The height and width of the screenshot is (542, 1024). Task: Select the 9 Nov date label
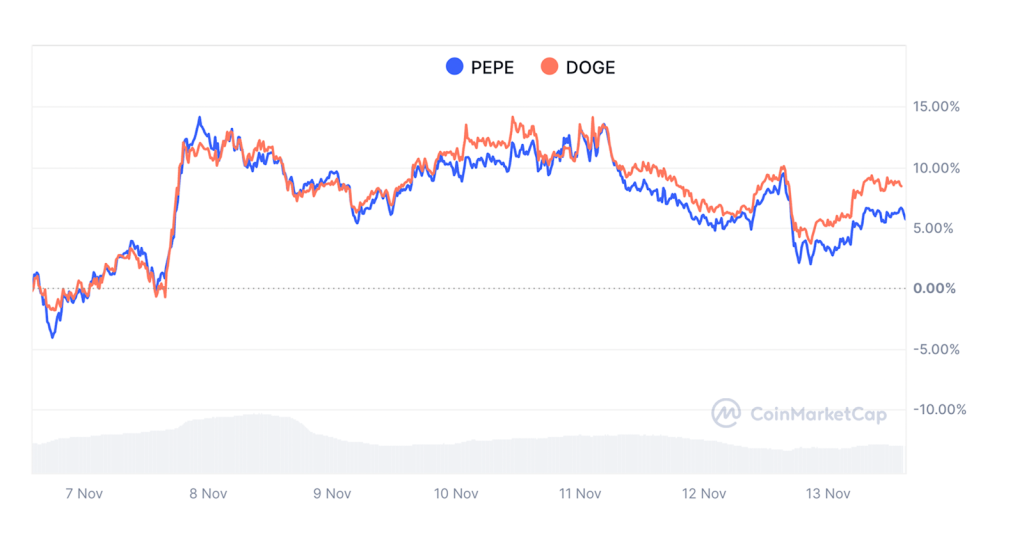[331, 493]
